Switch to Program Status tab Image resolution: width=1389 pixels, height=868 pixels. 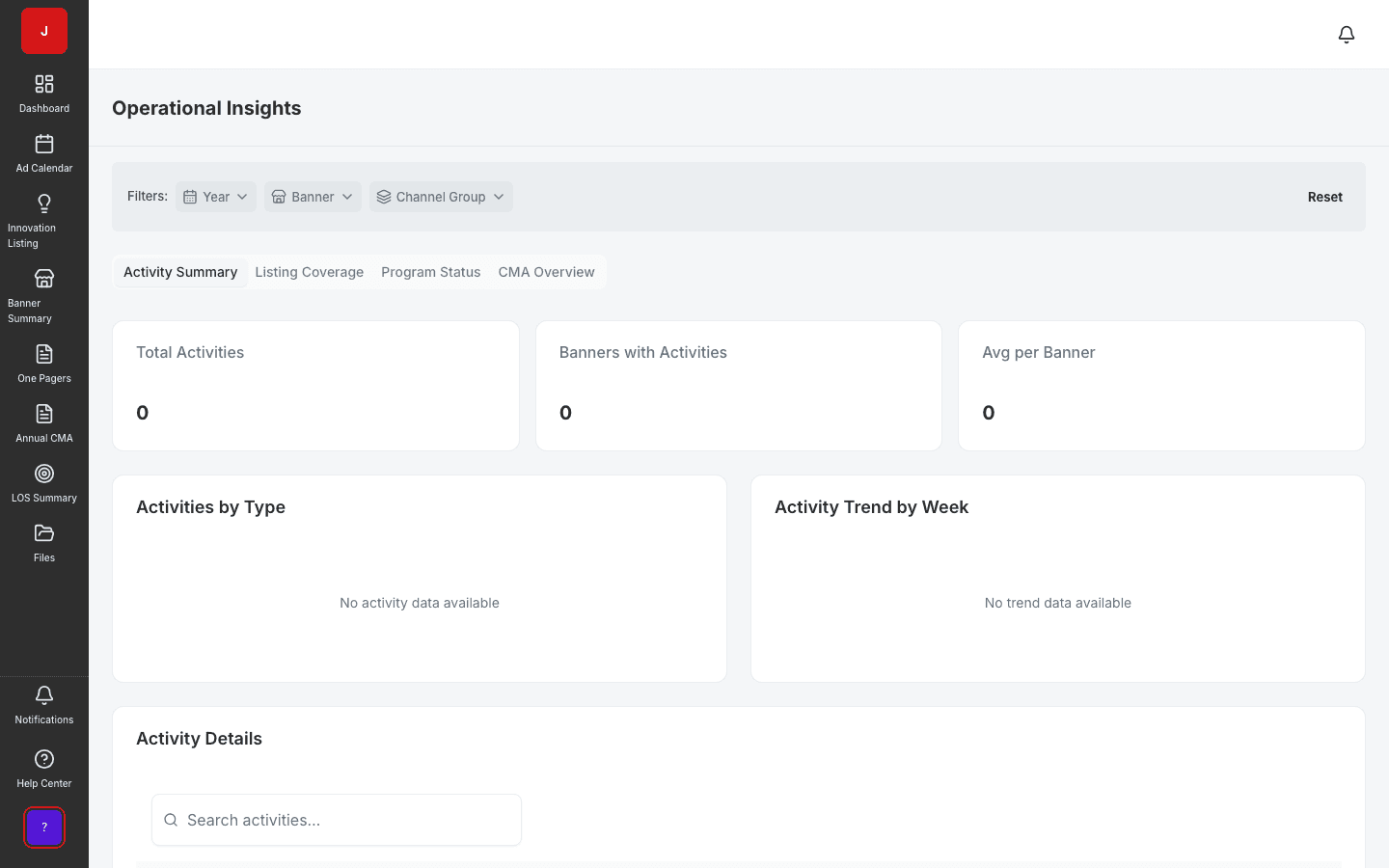pos(431,272)
